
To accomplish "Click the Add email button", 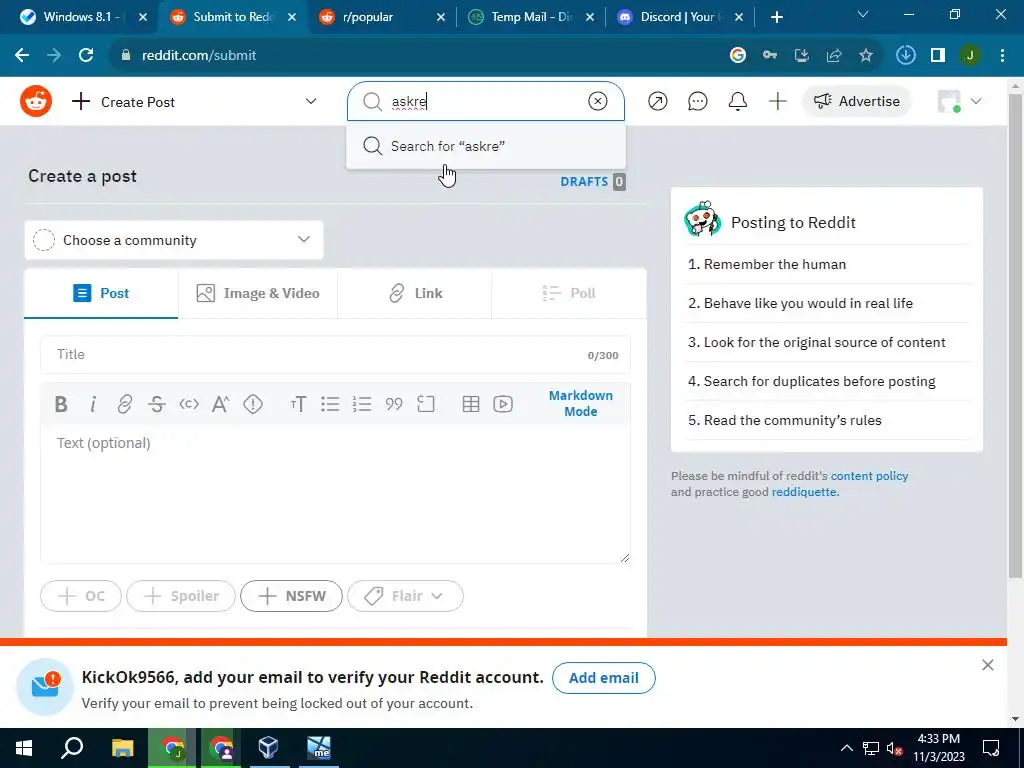I will coord(603,678).
